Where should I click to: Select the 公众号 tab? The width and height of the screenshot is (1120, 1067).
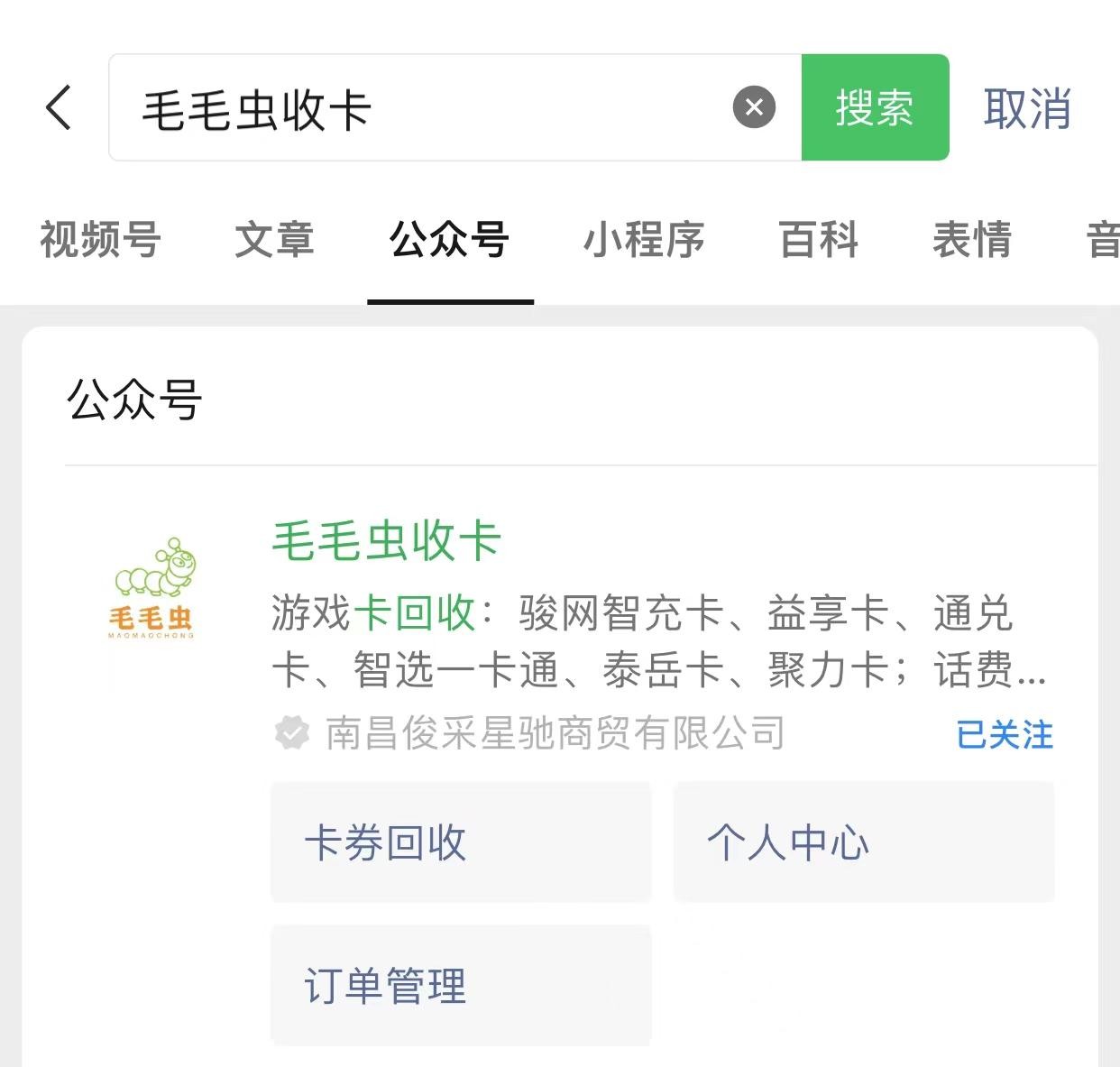tap(449, 240)
